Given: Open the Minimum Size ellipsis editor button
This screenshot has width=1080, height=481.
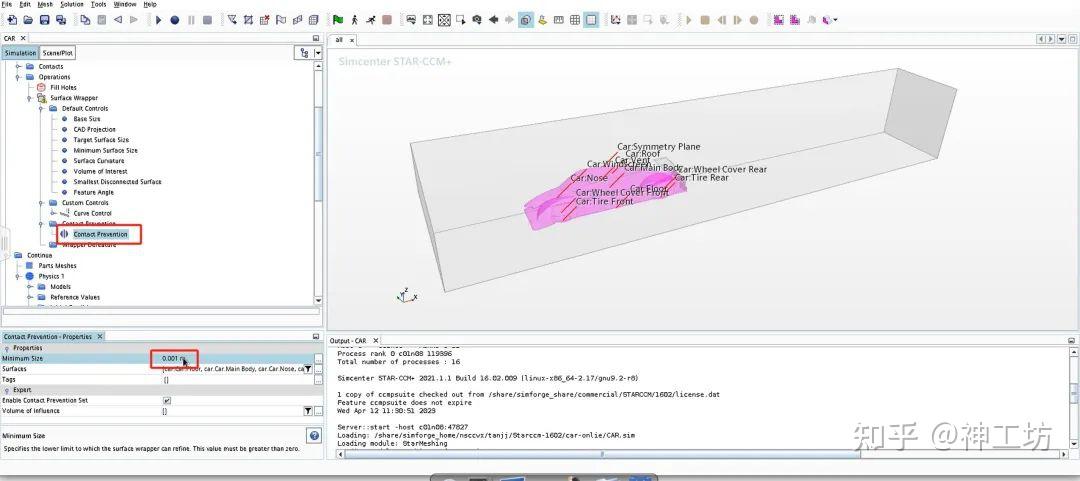Looking at the screenshot, I should (318, 358).
